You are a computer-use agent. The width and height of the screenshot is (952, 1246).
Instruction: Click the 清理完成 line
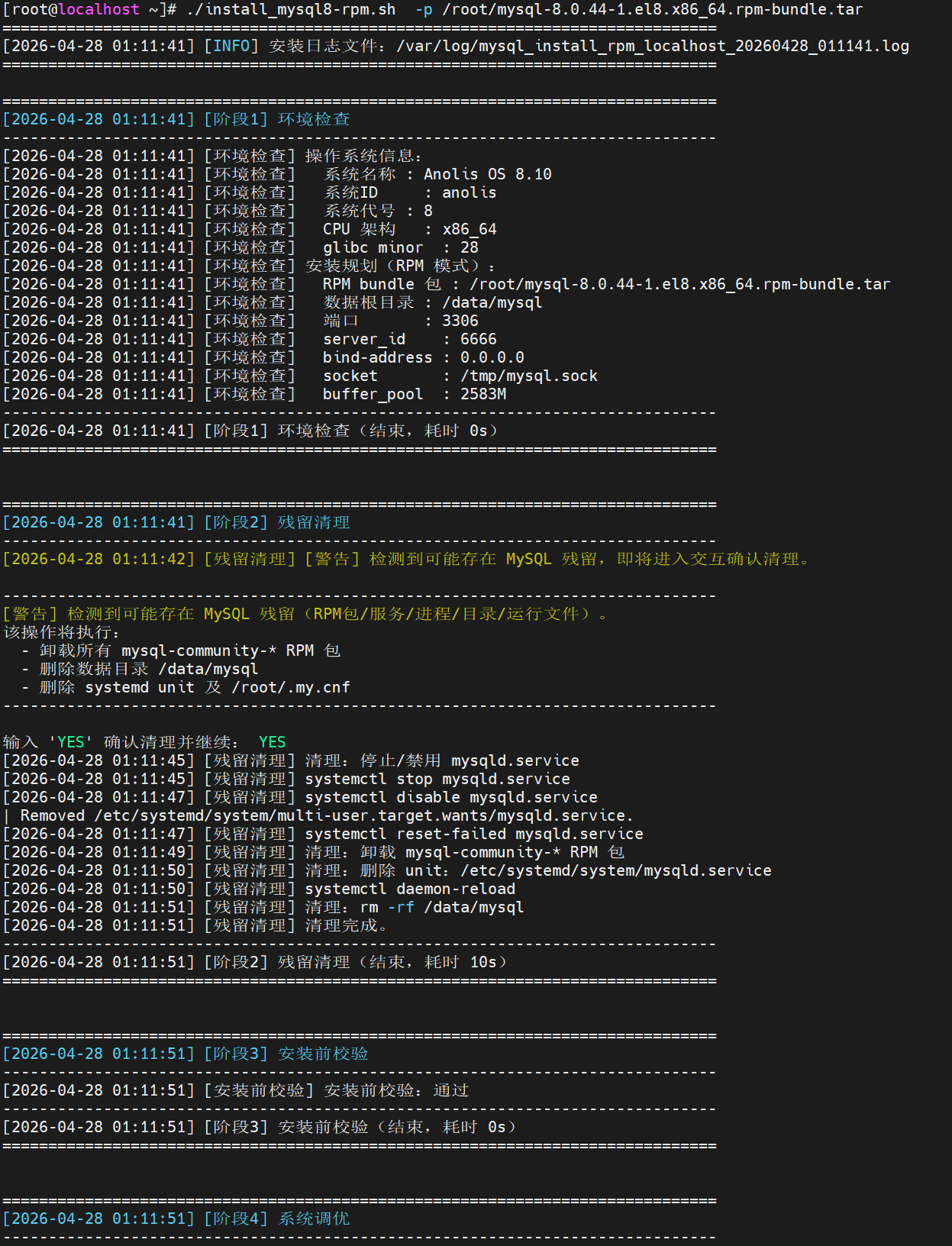pos(196,925)
